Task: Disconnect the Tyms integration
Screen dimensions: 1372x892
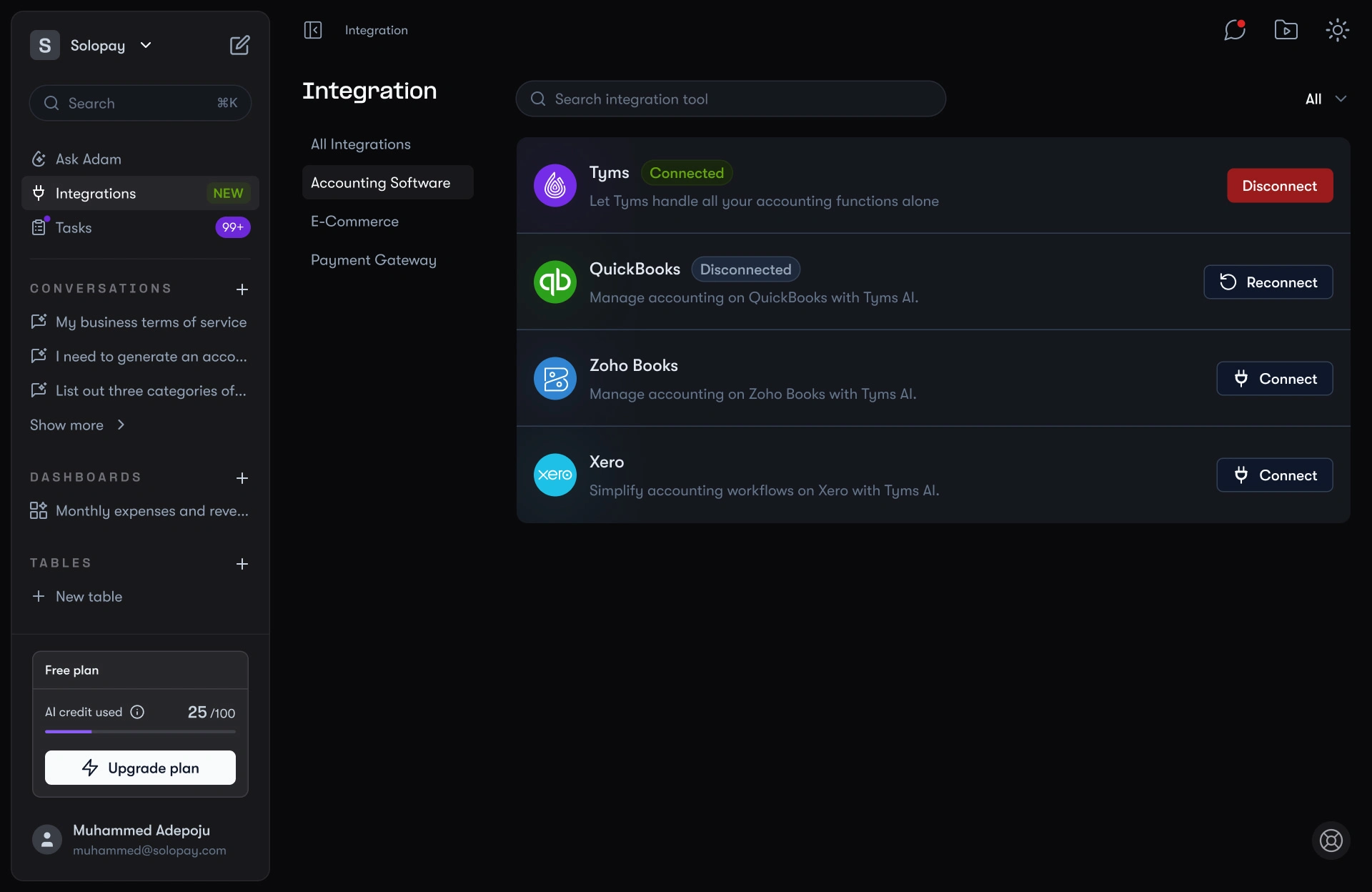Action: click(x=1279, y=186)
